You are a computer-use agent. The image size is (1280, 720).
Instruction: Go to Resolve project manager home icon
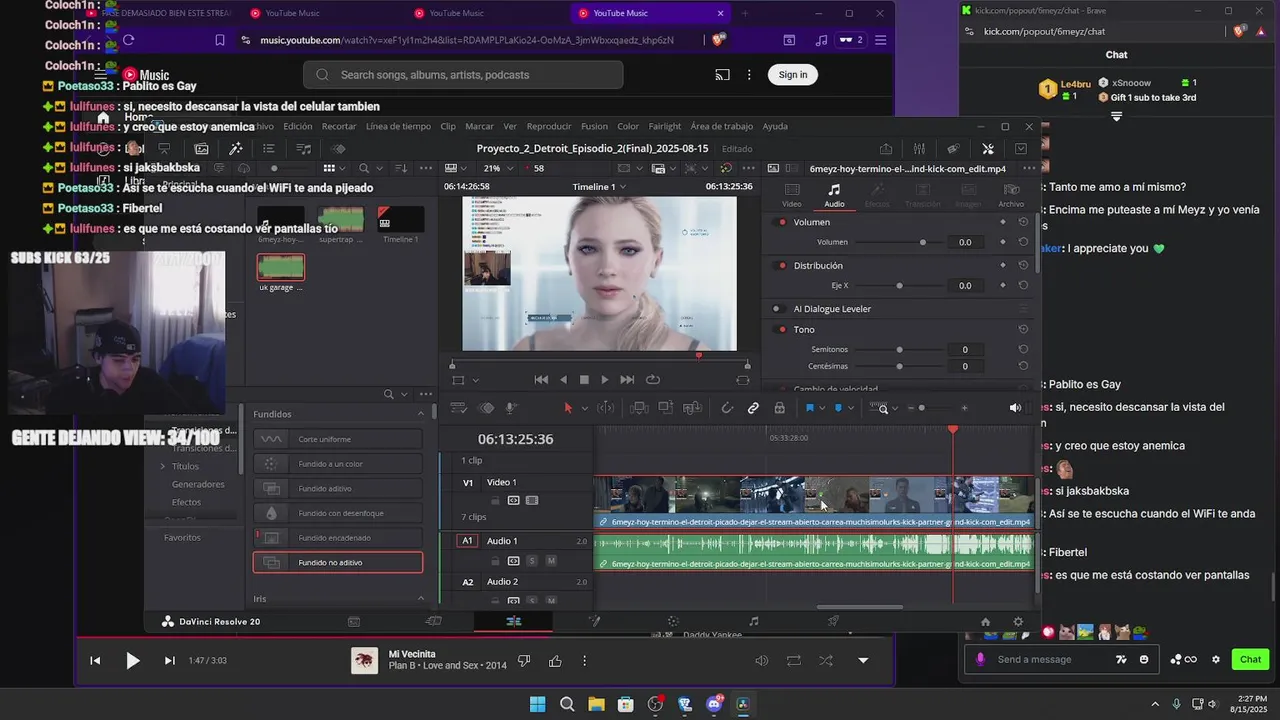click(985, 621)
